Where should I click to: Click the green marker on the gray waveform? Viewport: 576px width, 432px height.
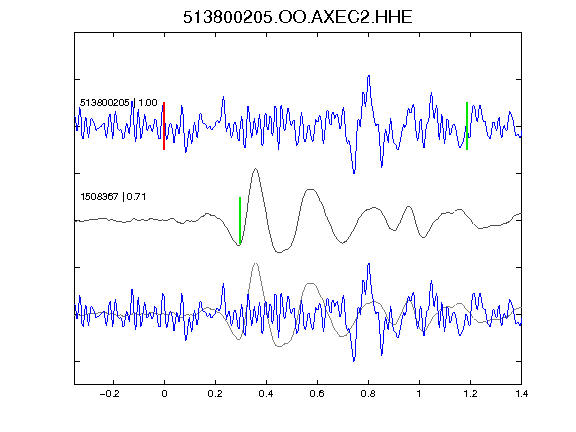coord(240,220)
